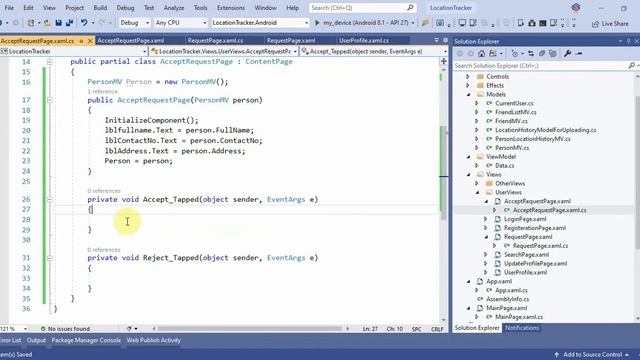Click the No issues found status indicator

[x=65, y=329]
